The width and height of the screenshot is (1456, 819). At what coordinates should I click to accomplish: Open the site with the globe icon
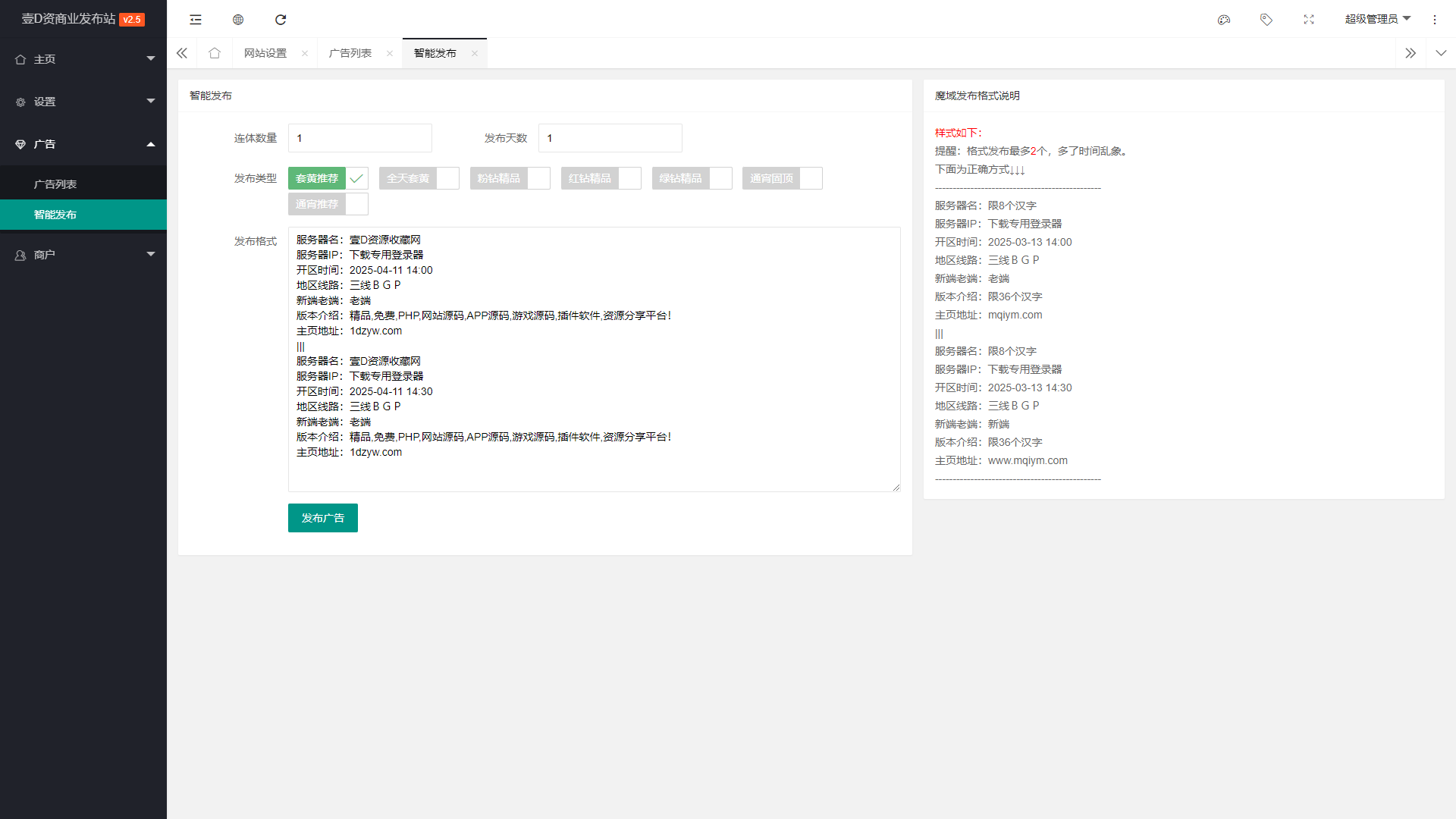coord(237,19)
